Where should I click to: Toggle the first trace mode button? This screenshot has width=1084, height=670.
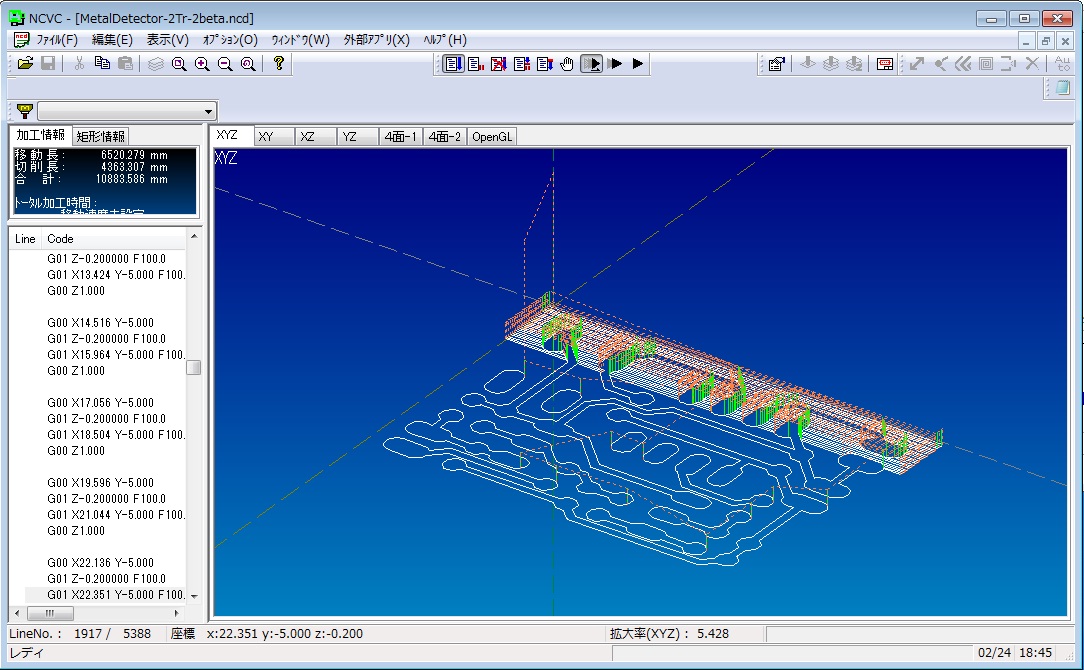tap(453, 64)
